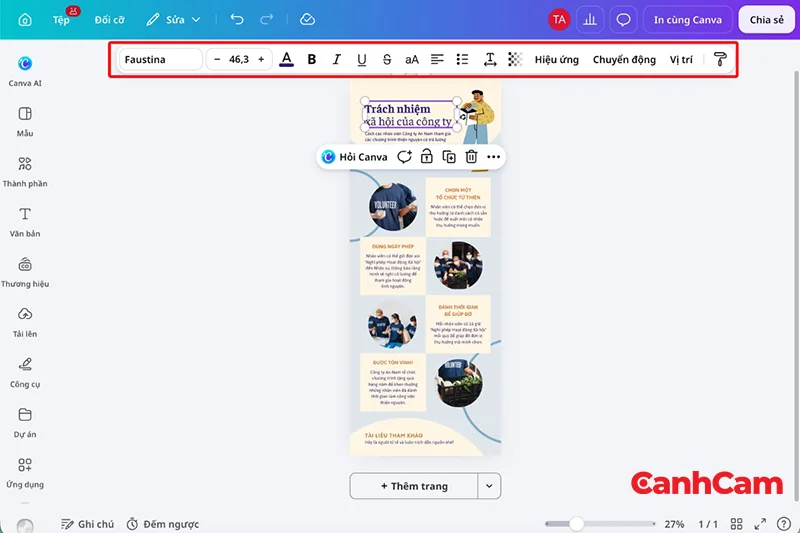Click Hỏi Canva in floating toolbar
Image resolution: width=800 pixels, height=533 pixels.
click(x=354, y=157)
